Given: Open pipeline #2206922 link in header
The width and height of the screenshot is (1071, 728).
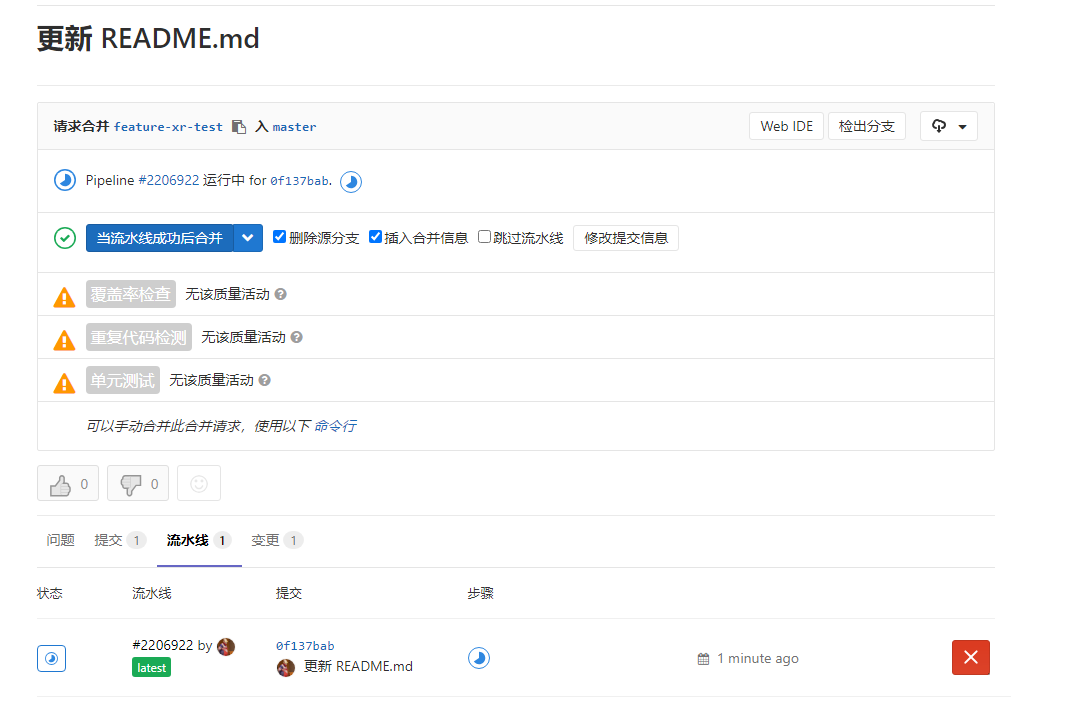Looking at the screenshot, I should (169, 180).
